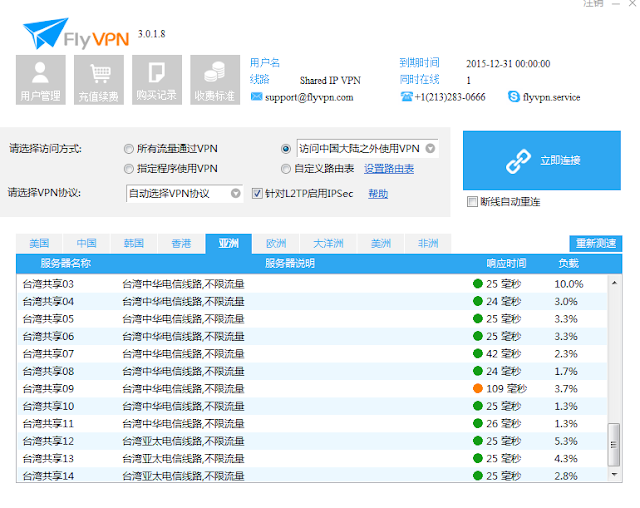This screenshot has width=640, height=508.
Task: Select server row 台湾共享11
Action: [312, 424]
